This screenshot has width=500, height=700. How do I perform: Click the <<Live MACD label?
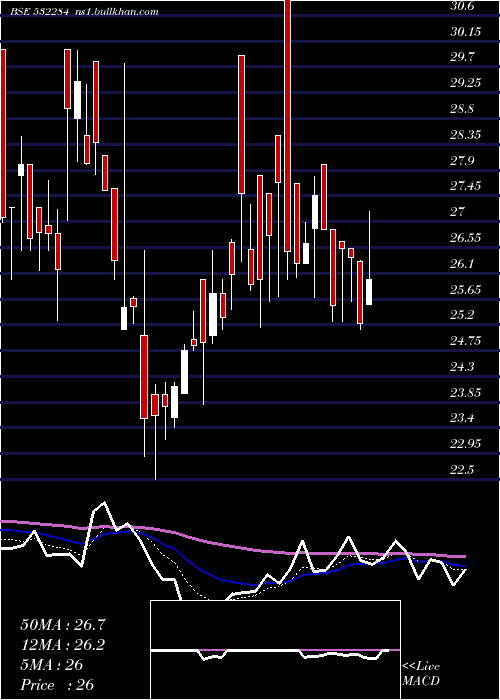[421, 673]
